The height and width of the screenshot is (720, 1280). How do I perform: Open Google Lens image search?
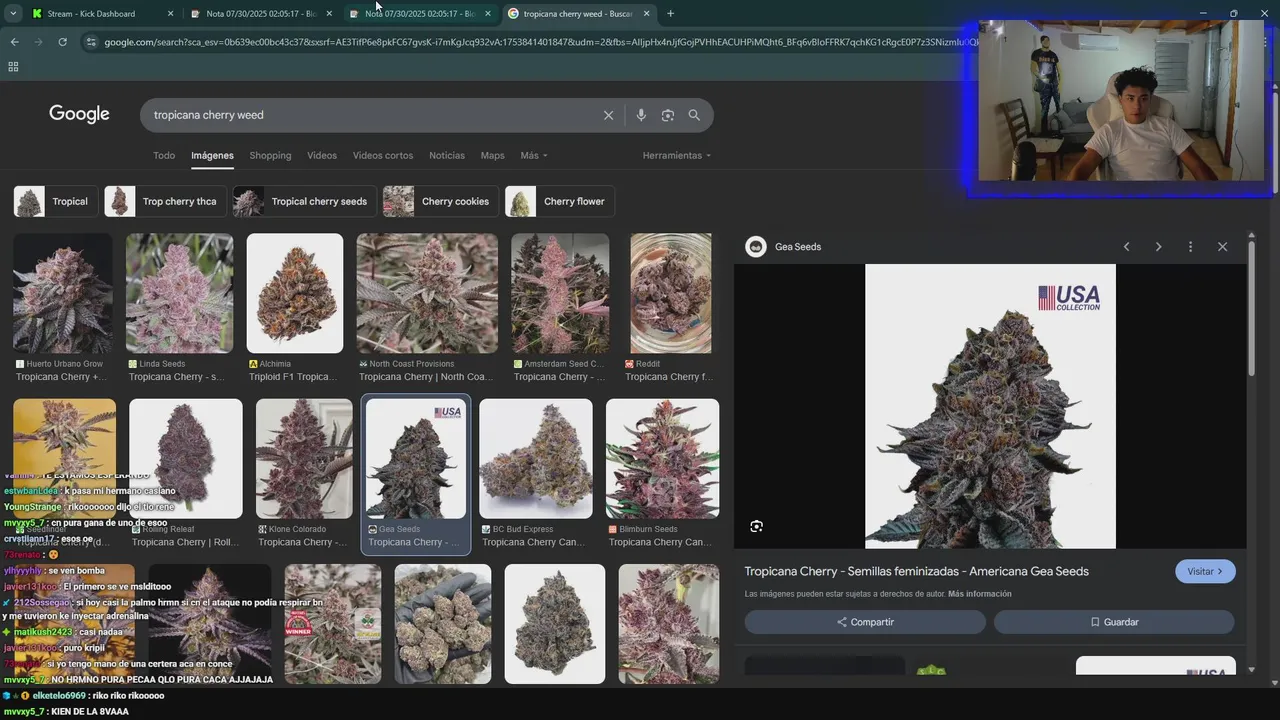(x=668, y=115)
